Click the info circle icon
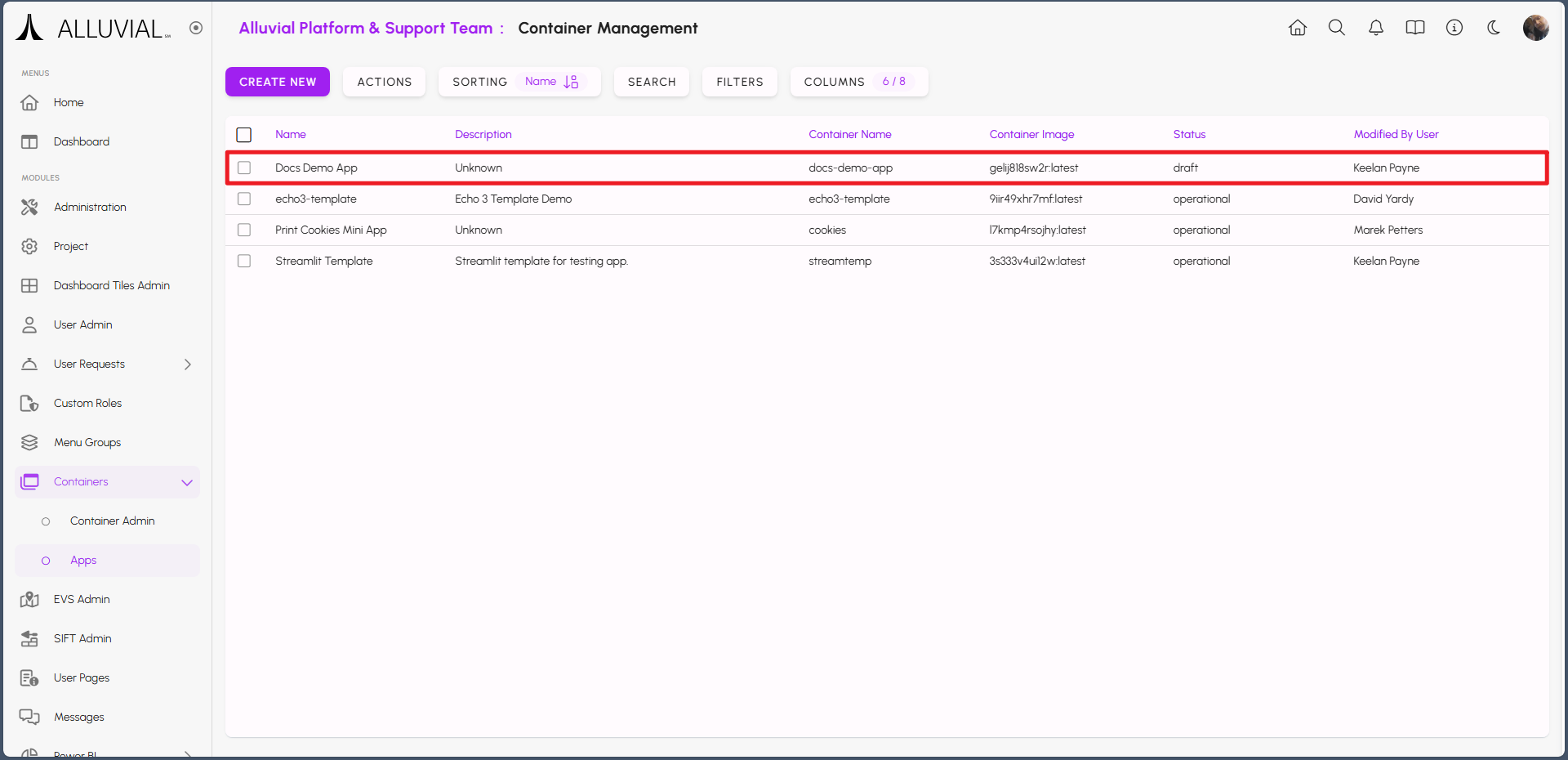The image size is (1568, 760). [1454, 28]
